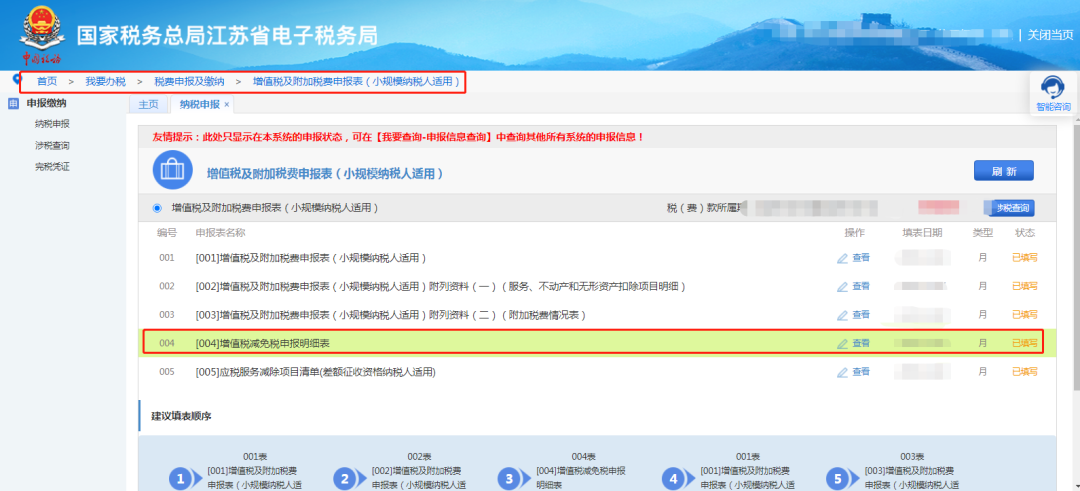Click step 5 circle icon

pyautogui.click(x=838, y=479)
